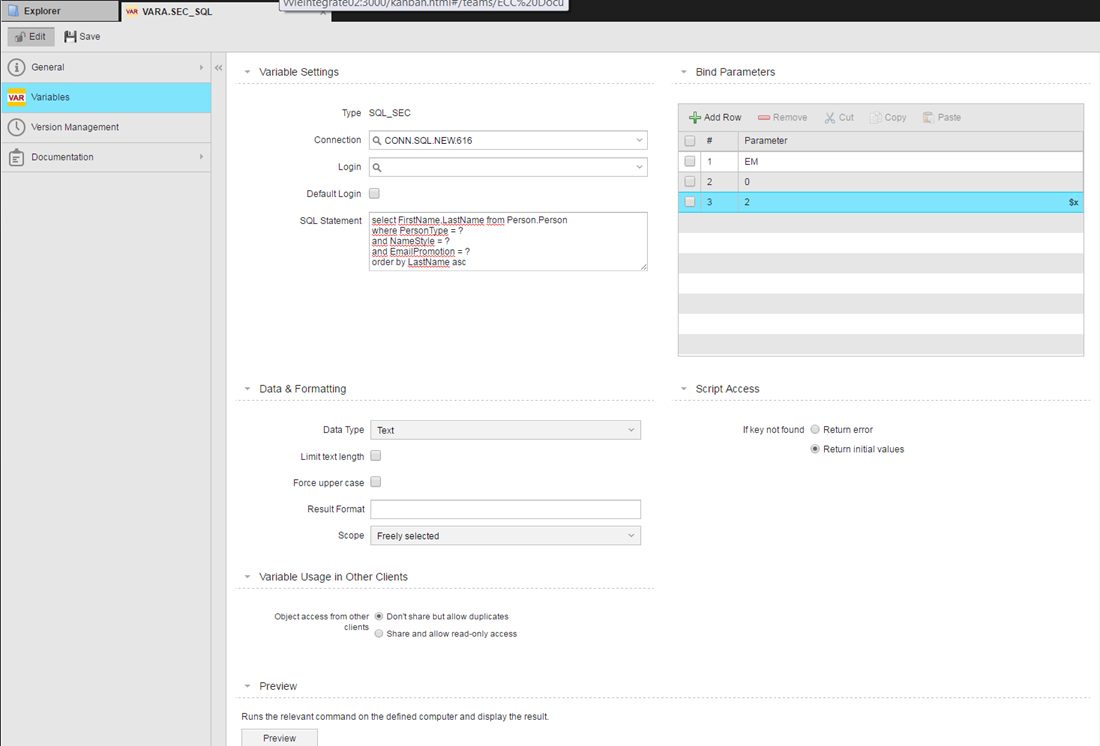The width and height of the screenshot is (1100, 746).
Task: Click into the SQL Statement text area
Action: click(508, 241)
